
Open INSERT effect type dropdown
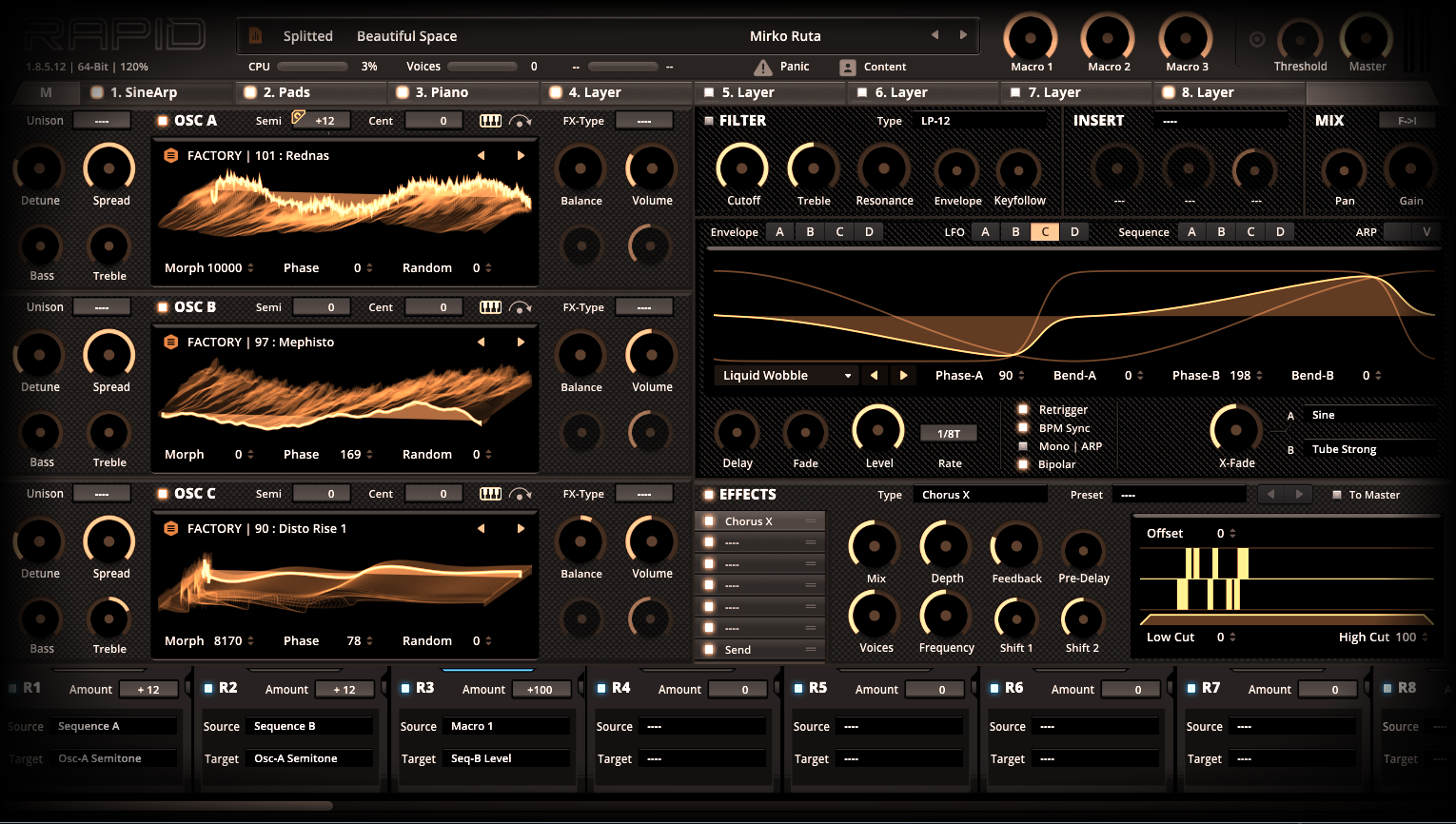tap(1222, 121)
